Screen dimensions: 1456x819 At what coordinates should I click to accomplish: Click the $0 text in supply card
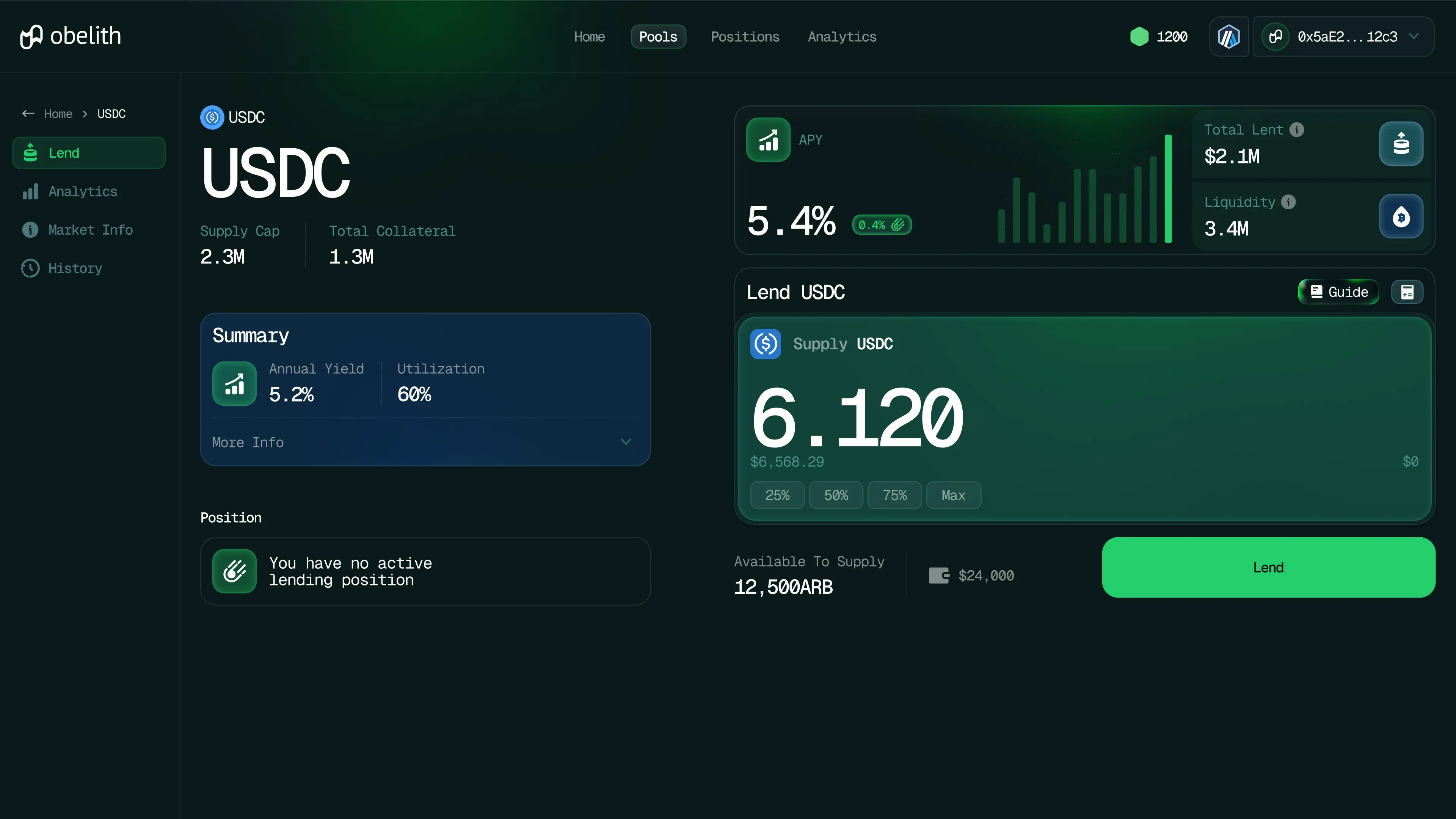click(1410, 462)
